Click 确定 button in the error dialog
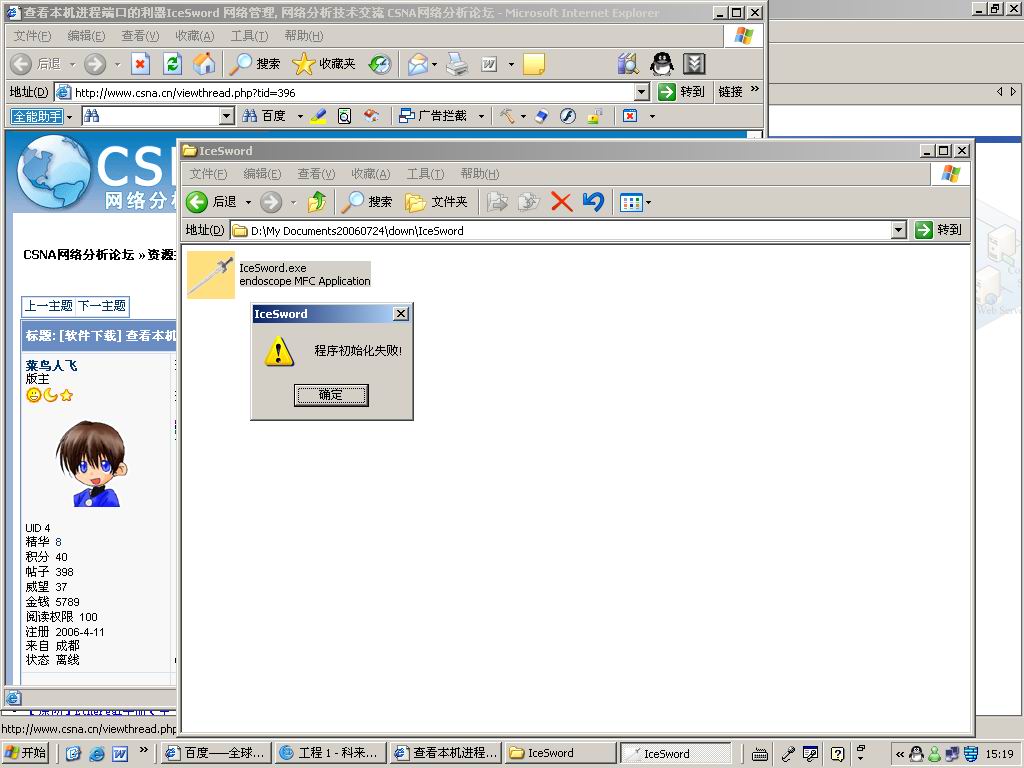 (x=331, y=395)
